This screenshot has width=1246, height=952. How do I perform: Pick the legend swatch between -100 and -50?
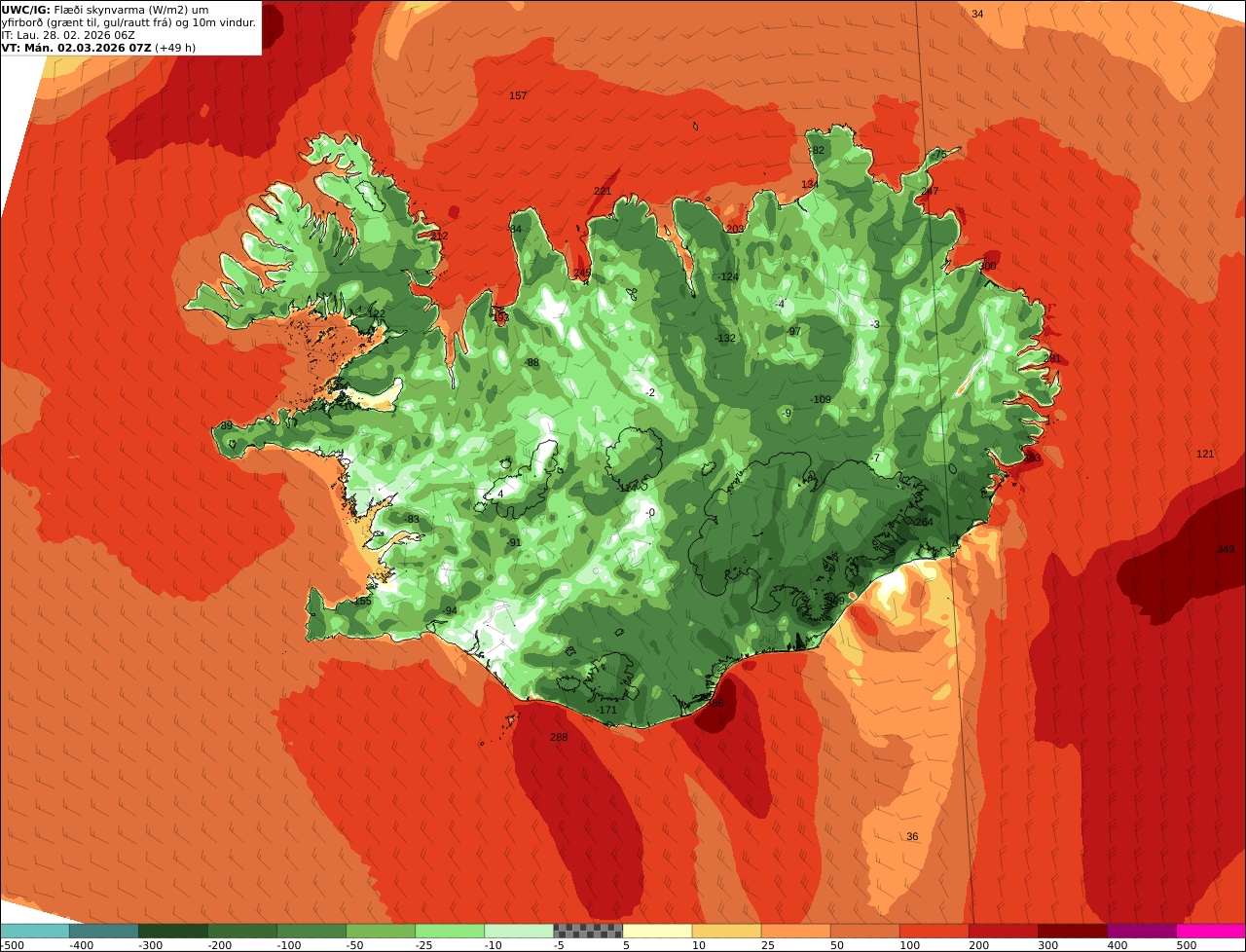point(311,931)
